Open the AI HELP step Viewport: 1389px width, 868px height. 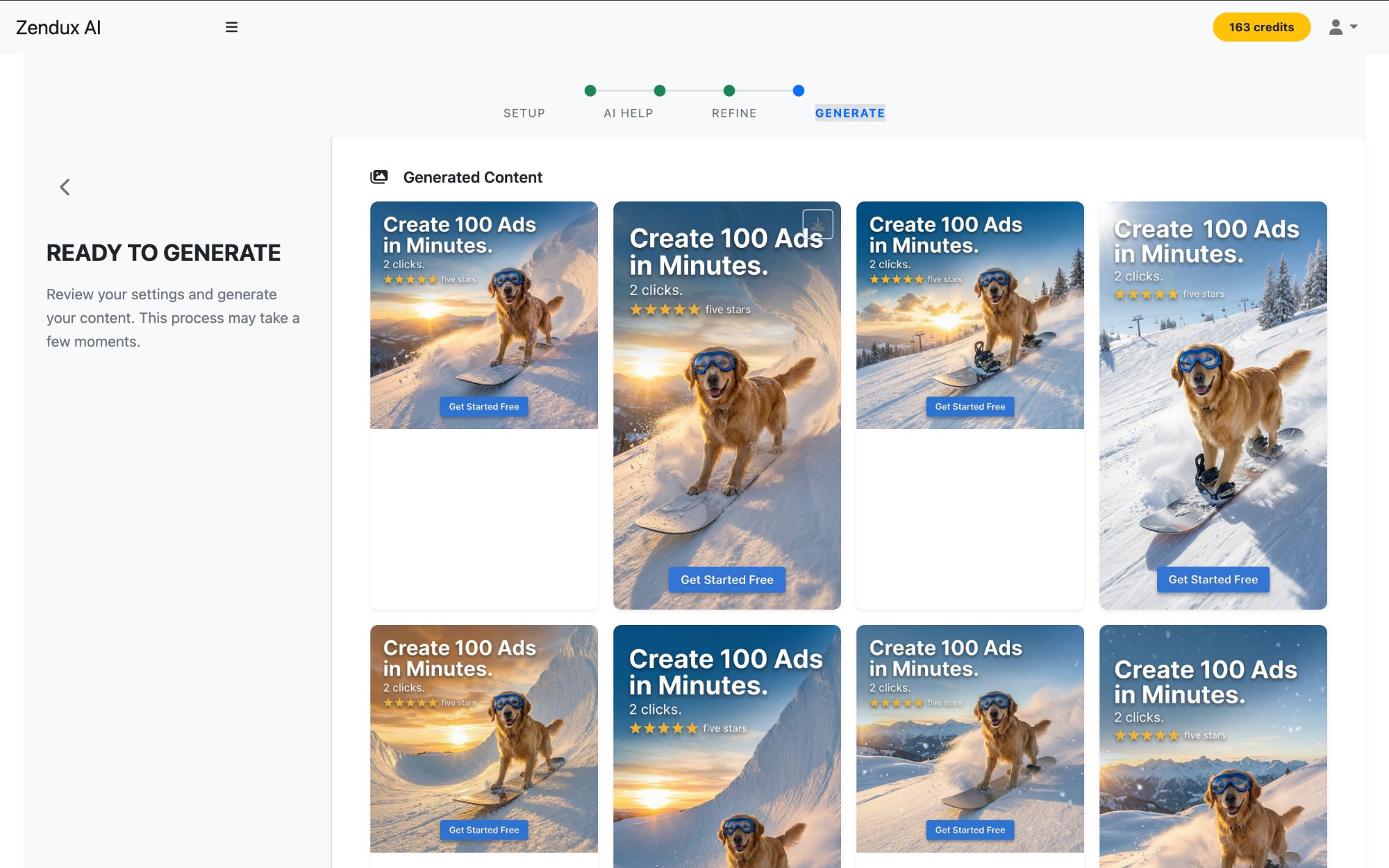click(629, 113)
